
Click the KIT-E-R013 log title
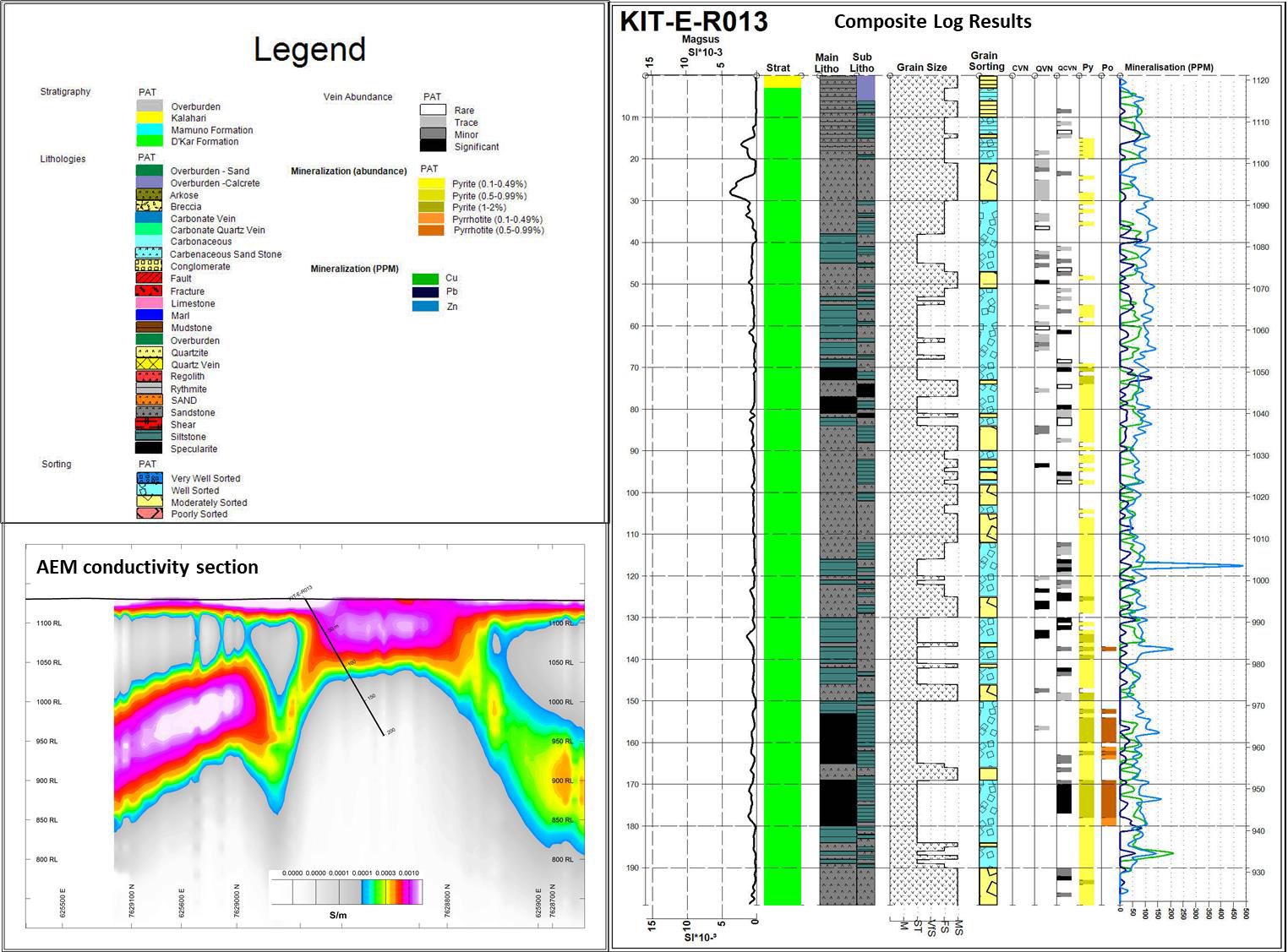[x=694, y=21]
